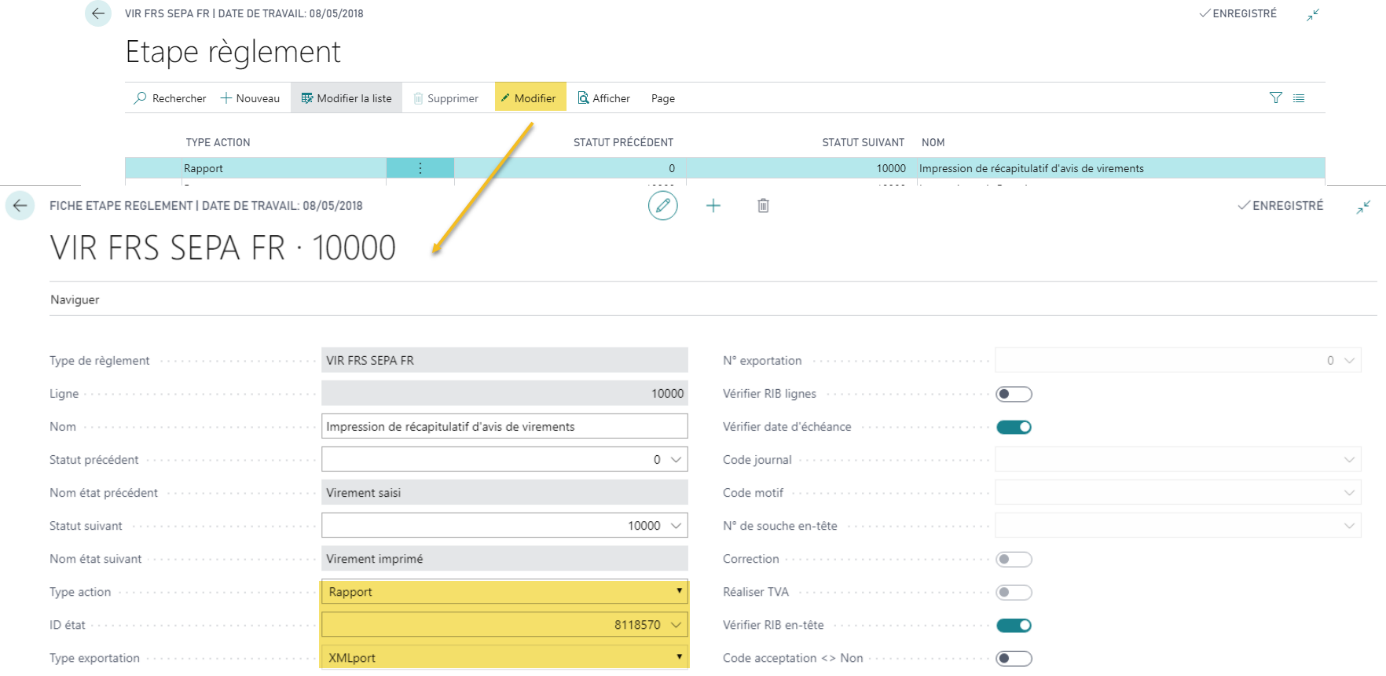Click the back arrow beside Fiche Etape Reglement
Viewport: 1386px width, 676px height.
pos(20,206)
